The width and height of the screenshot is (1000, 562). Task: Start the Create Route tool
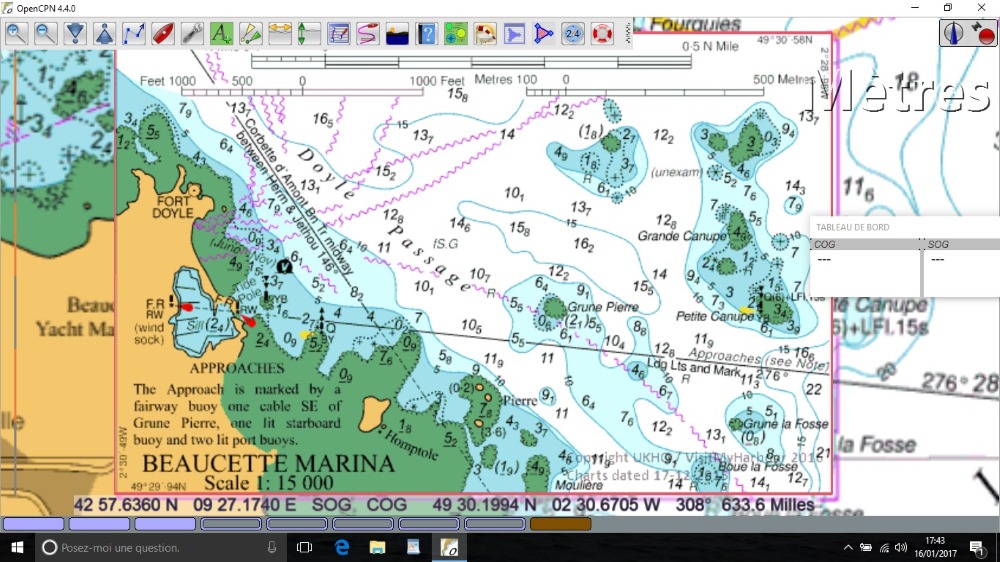(134, 33)
